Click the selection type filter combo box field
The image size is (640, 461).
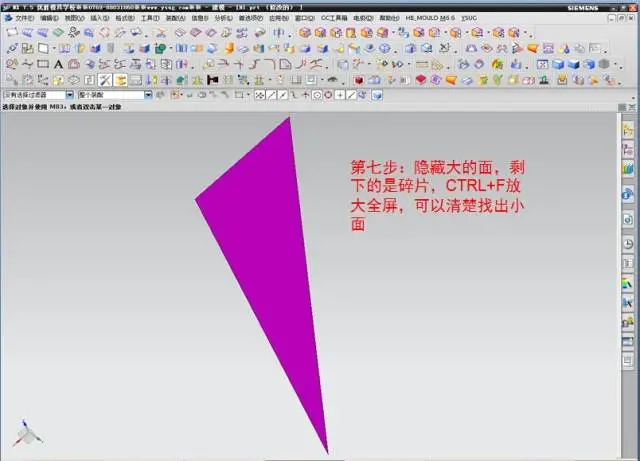tap(38, 95)
